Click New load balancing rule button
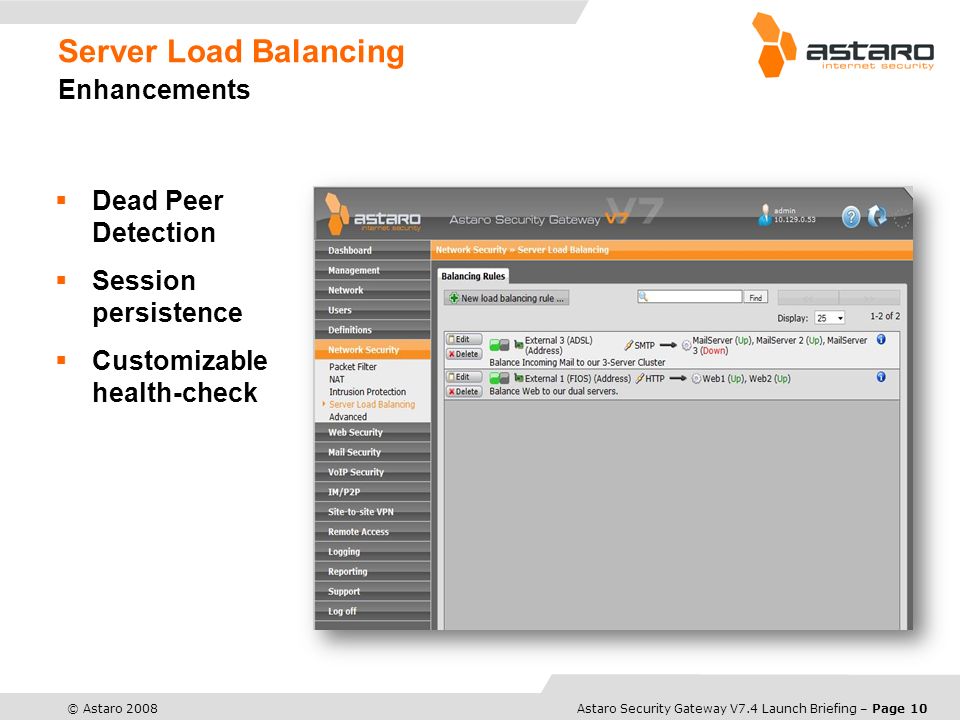Image resolution: width=960 pixels, height=720 pixels. tap(507, 298)
